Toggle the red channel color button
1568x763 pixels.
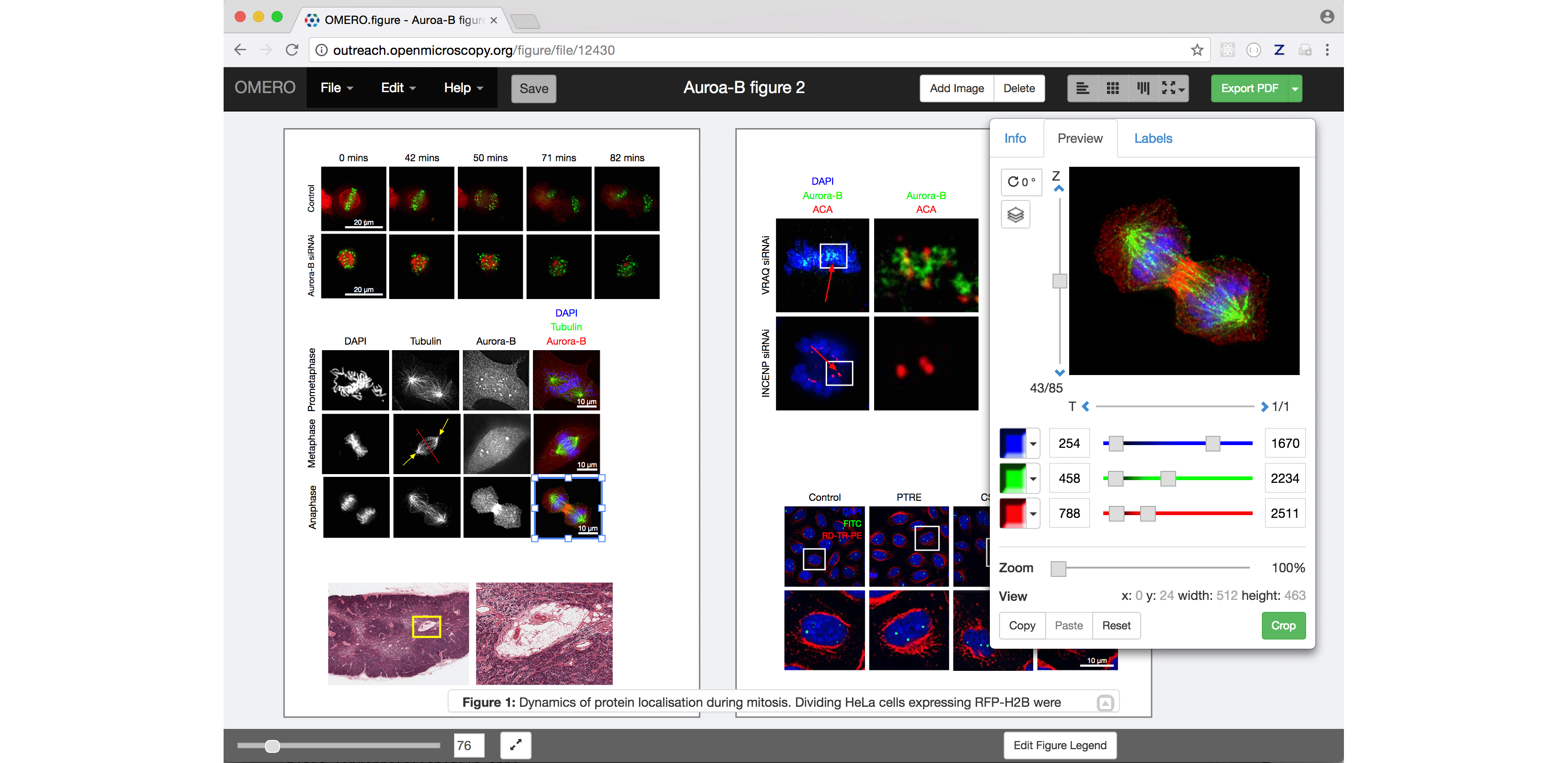(1012, 513)
